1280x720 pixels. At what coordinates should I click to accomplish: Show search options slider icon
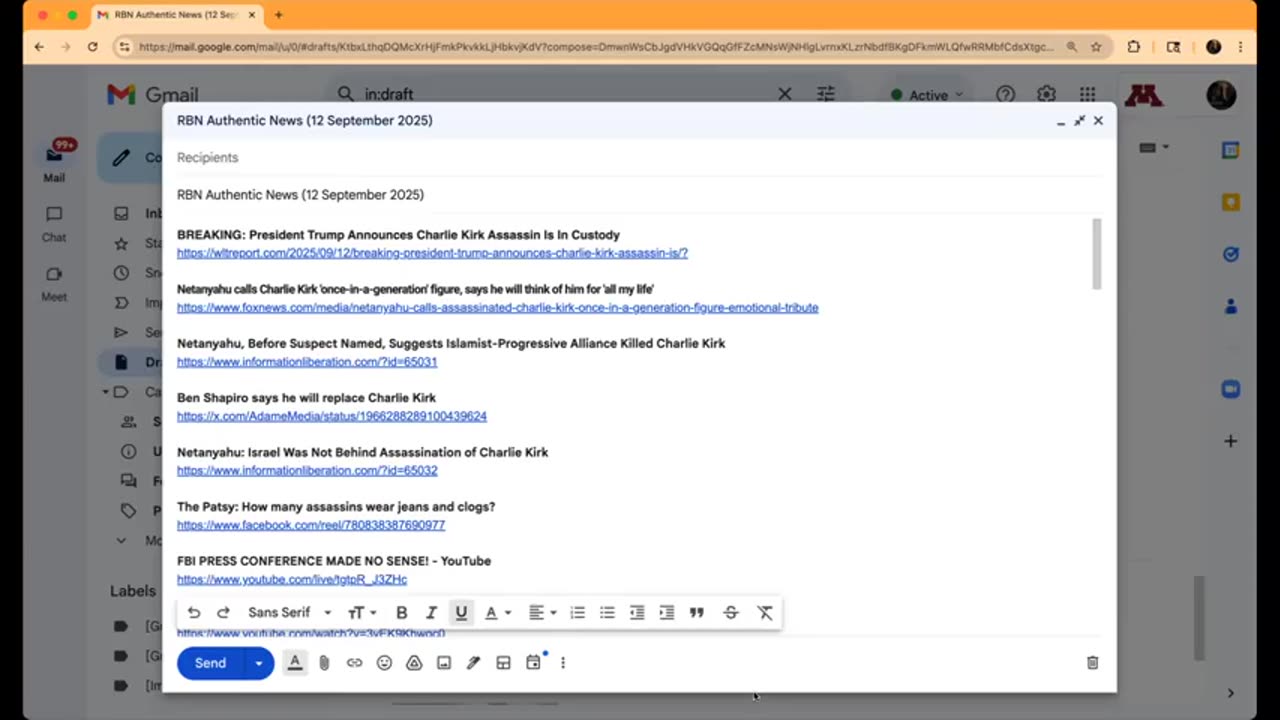click(826, 94)
